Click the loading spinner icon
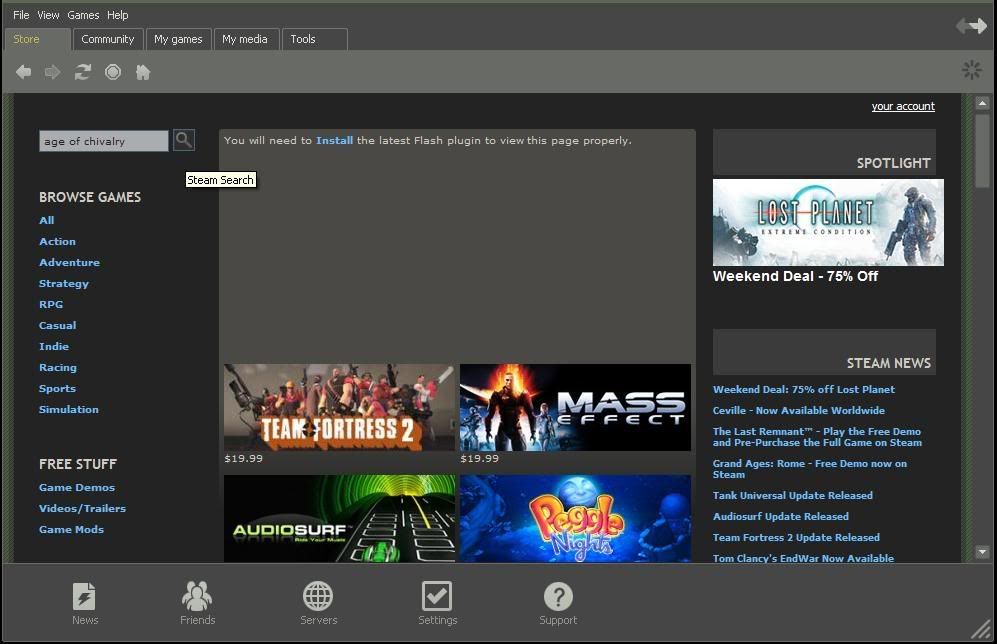Screen dimensions: 997x644 (x=972, y=70)
